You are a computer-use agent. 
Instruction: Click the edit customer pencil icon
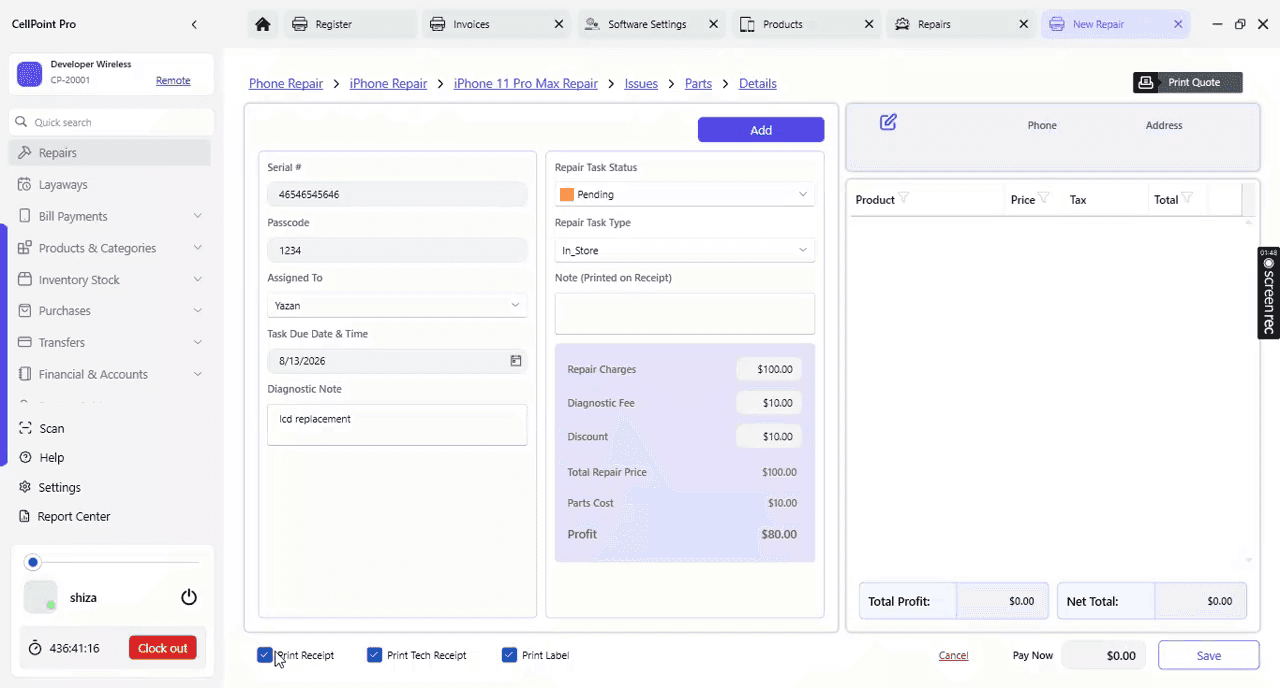pyautogui.click(x=888, y=122)
